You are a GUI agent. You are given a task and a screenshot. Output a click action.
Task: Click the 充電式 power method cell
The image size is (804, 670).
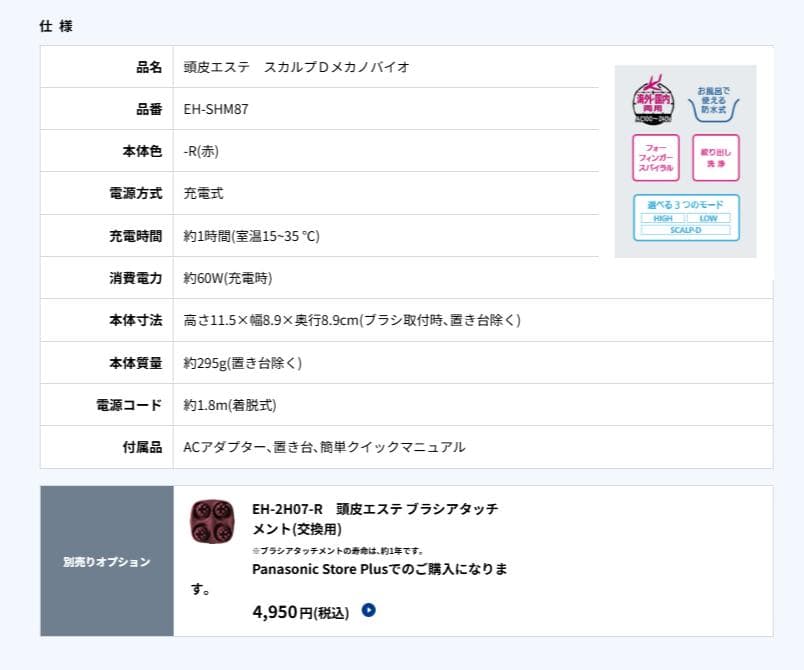203,193
